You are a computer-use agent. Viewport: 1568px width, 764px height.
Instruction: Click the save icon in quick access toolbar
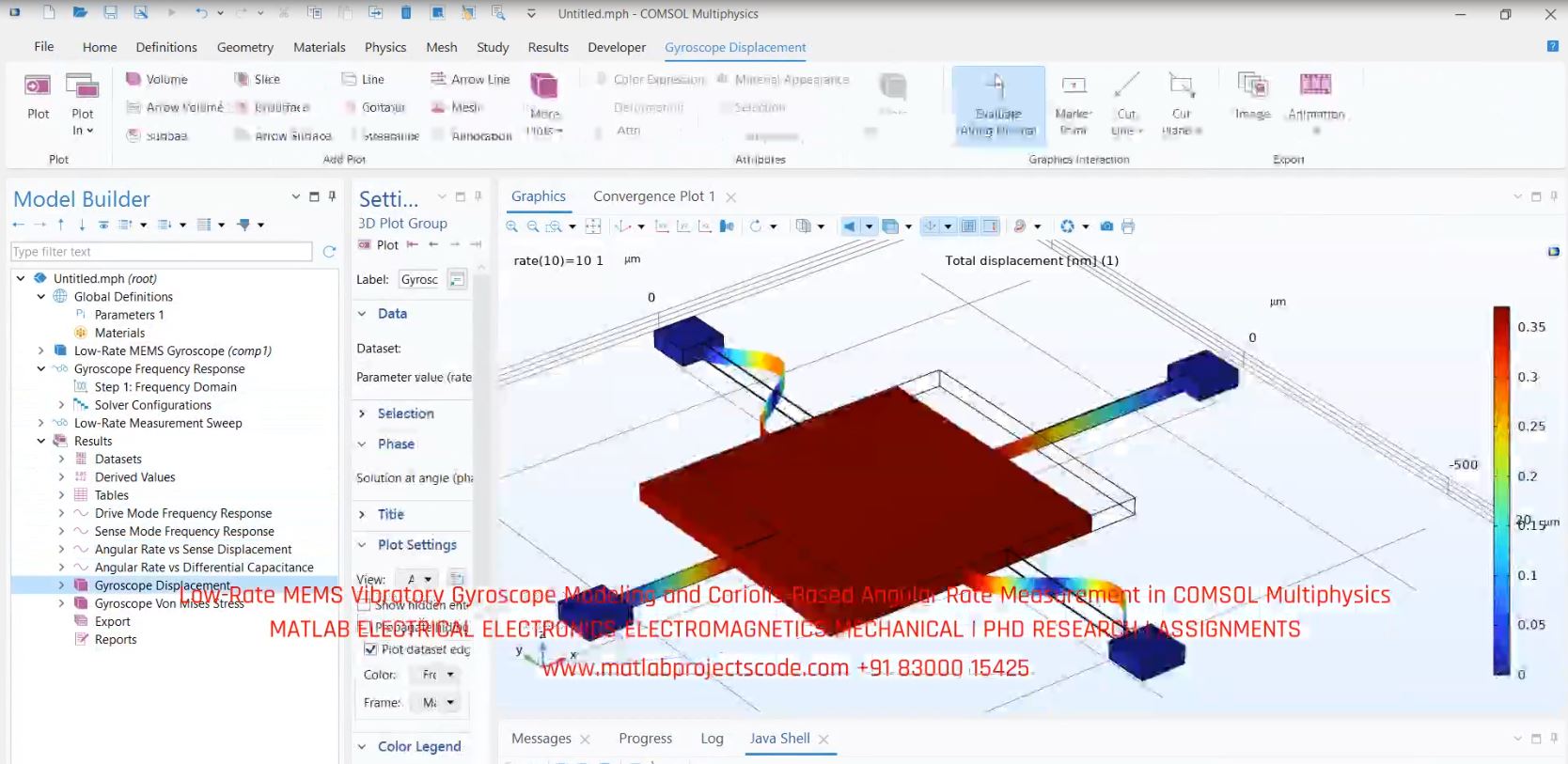pyautogui.click(x=110, y=13)
